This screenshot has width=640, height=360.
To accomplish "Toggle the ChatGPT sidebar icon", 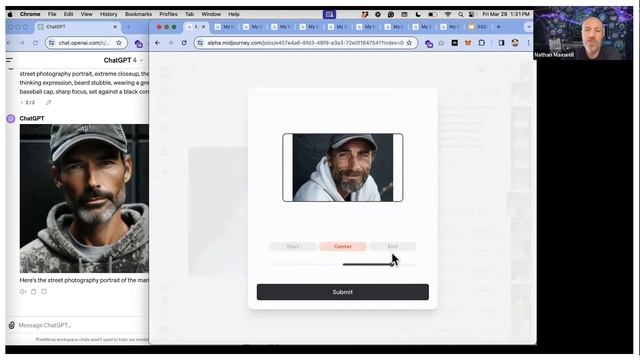I will click(9, 61).
